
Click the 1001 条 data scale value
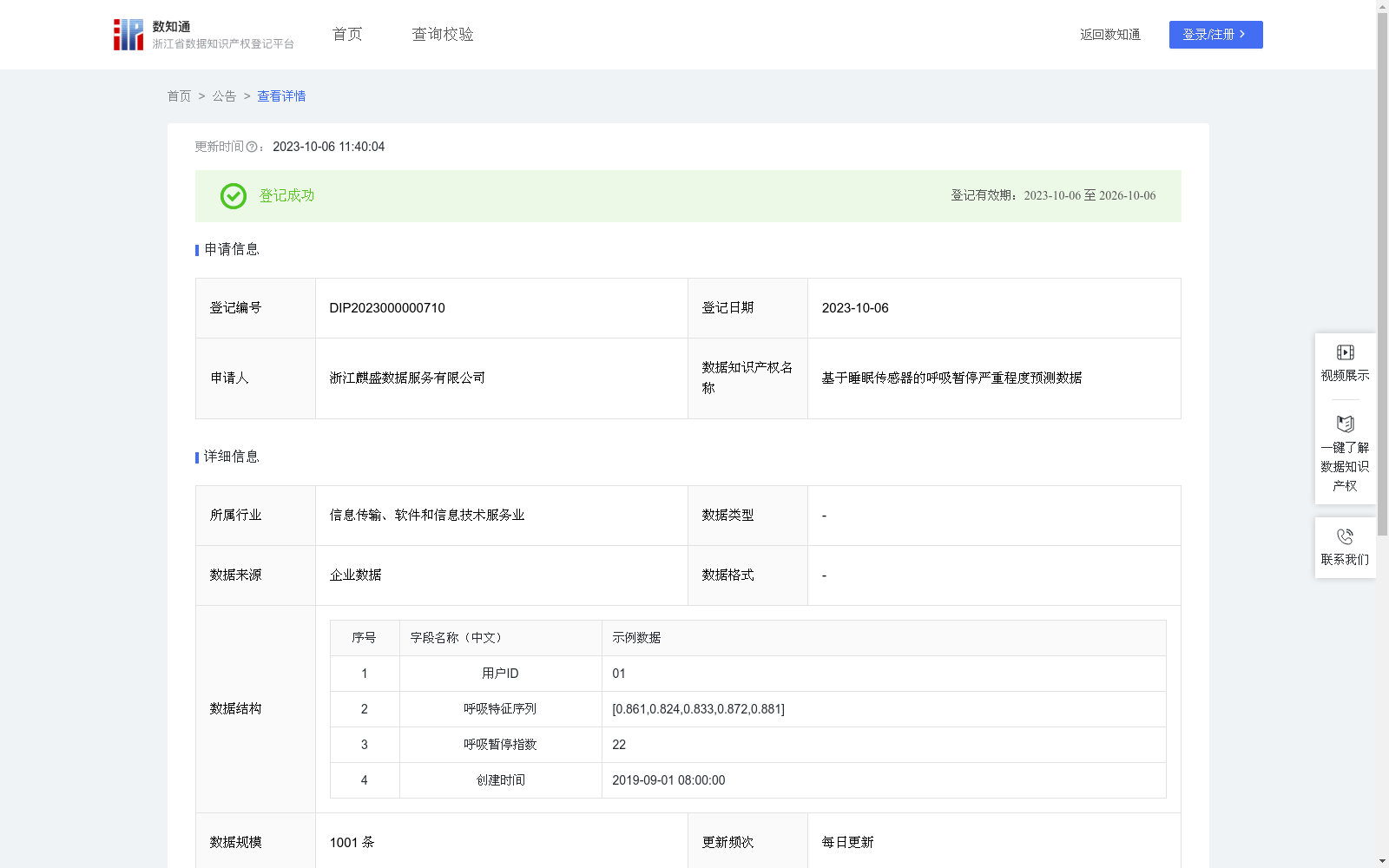(x=352, y=843)
